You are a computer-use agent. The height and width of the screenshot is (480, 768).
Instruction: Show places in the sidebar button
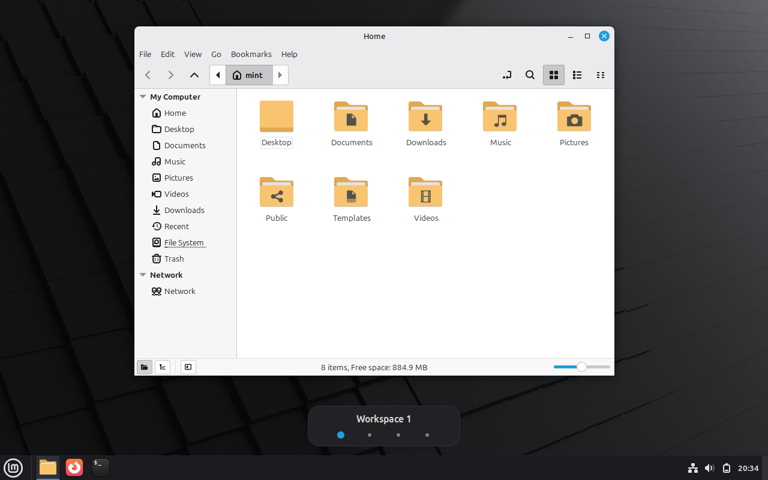(144, 367)
